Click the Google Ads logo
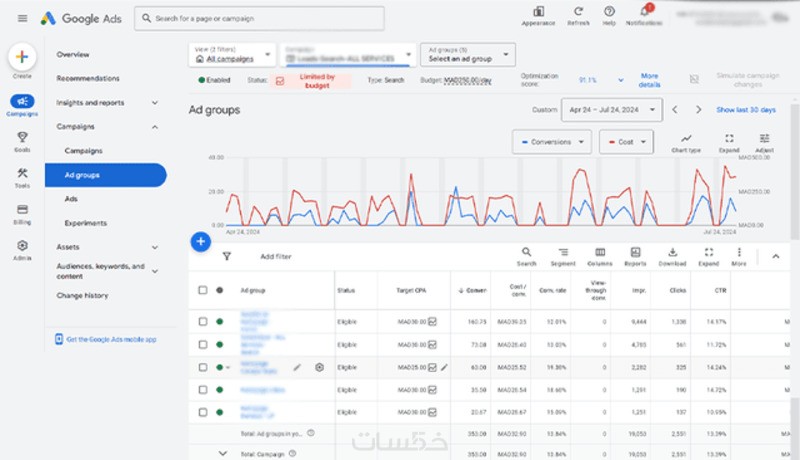The width and height of the screenshot is (800, 460). [81, 18]
